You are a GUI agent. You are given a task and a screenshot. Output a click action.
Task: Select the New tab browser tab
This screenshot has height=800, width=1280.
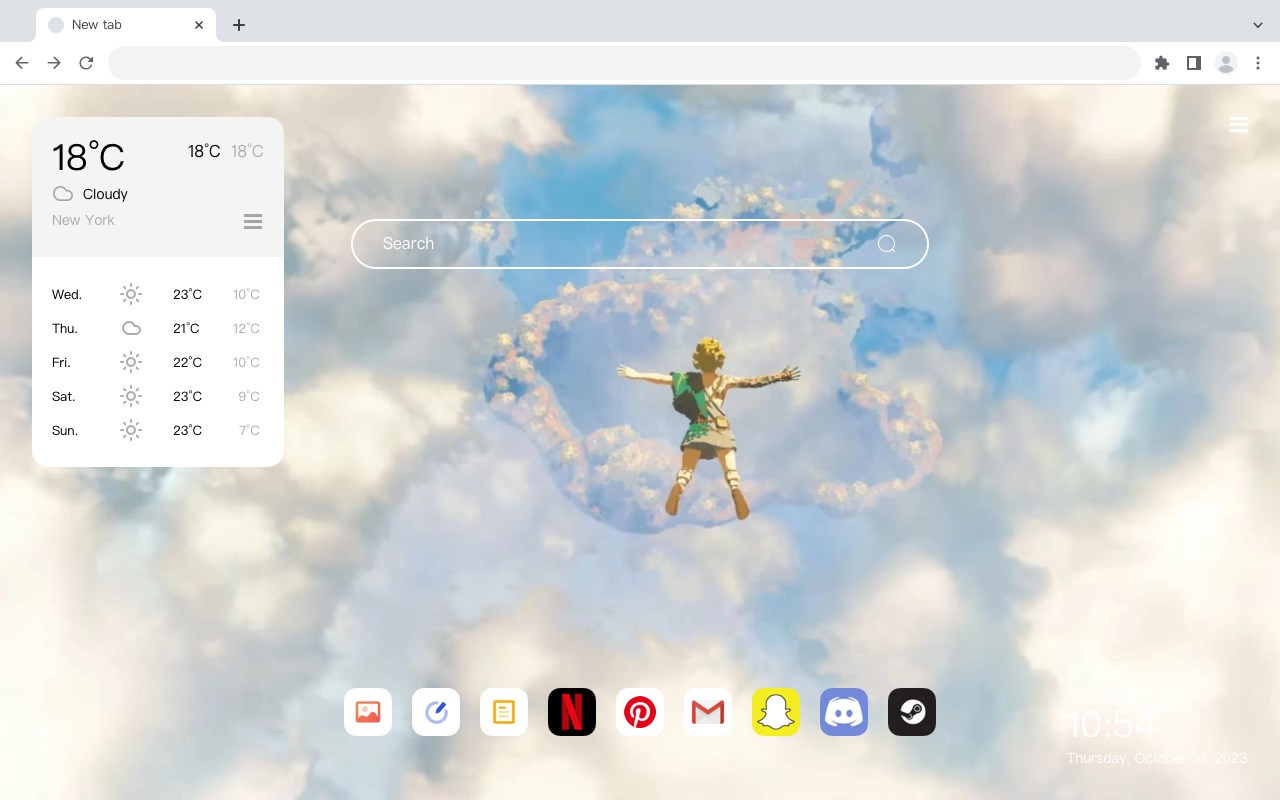(x=126, y=25)
